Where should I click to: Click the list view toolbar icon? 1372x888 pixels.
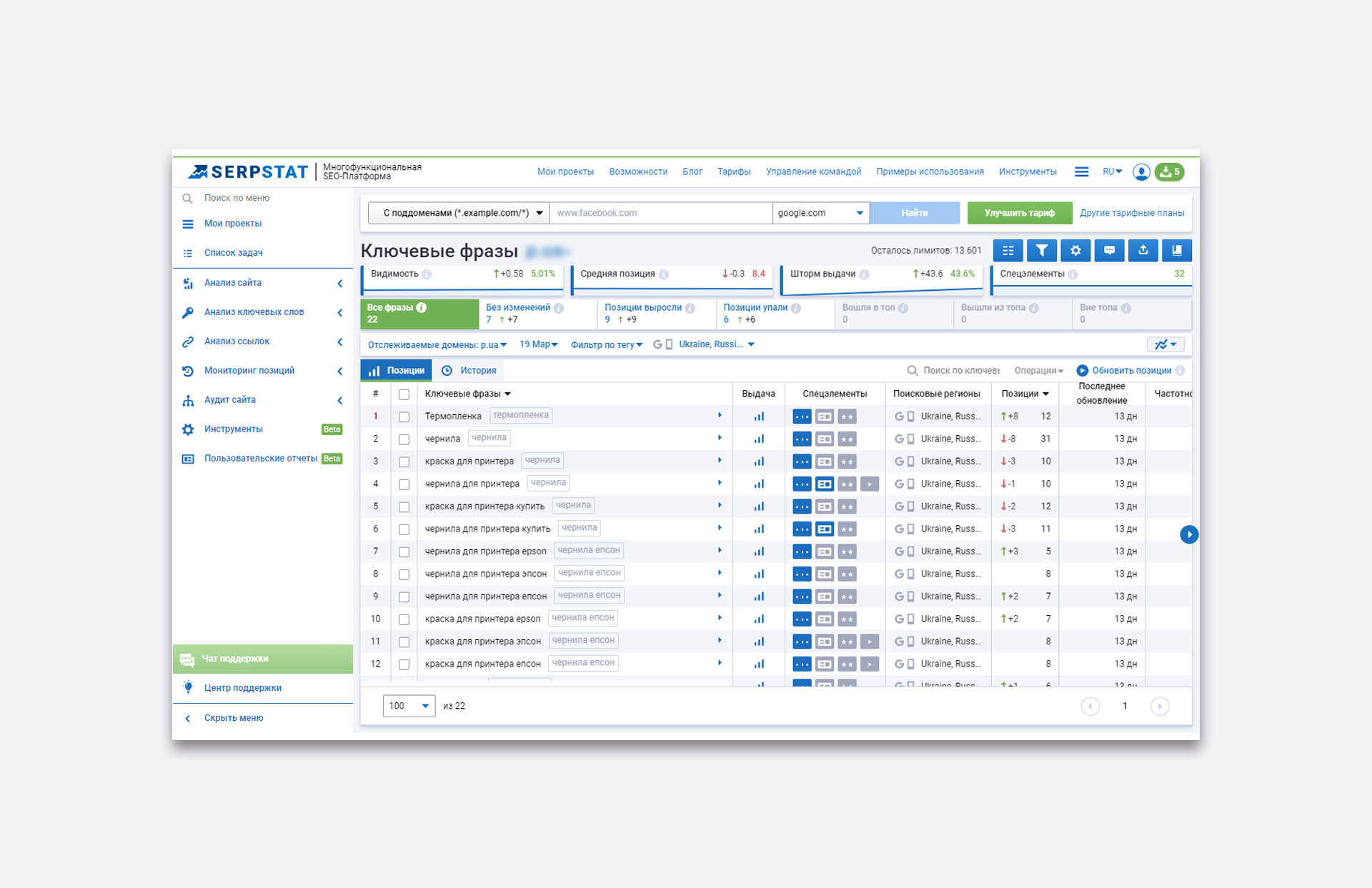pos(1008,251)
